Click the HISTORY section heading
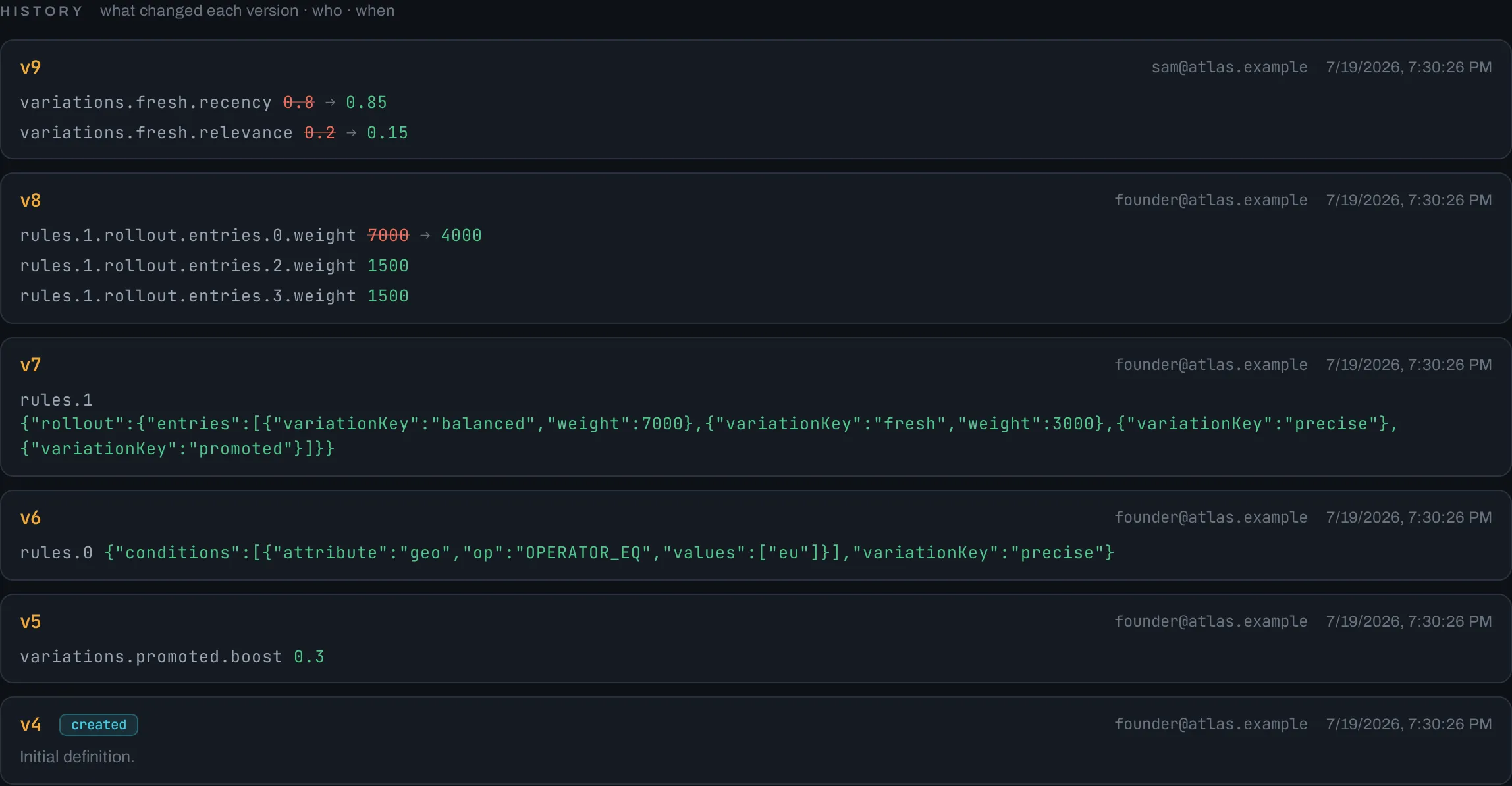 pos(41,11)
